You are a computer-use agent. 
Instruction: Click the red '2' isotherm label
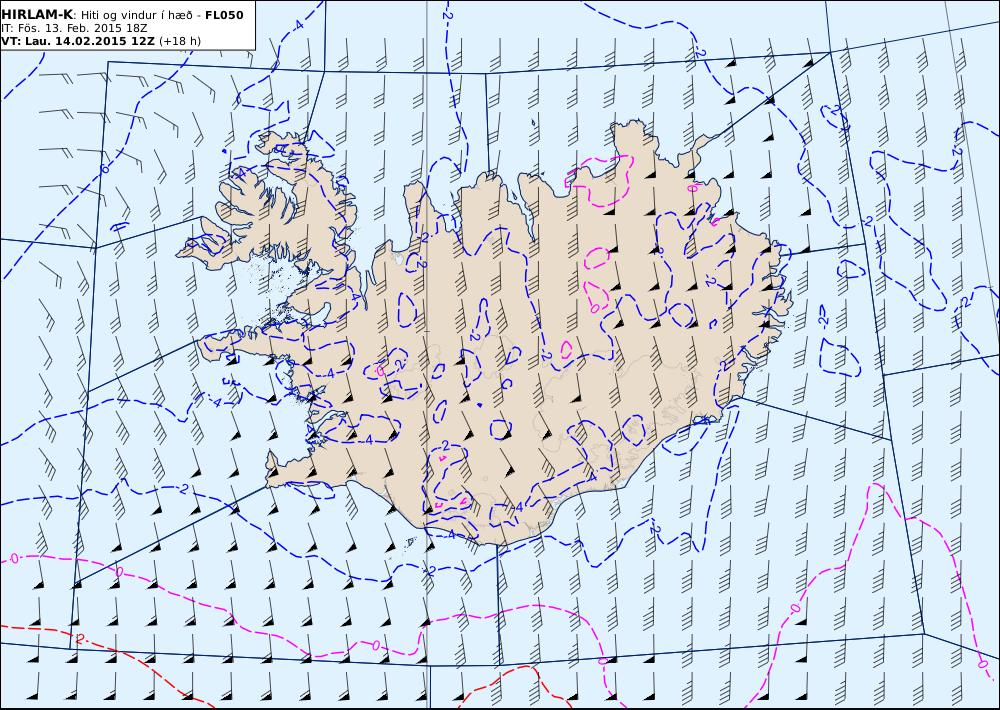pyautogui.click(x=80, y=639)
